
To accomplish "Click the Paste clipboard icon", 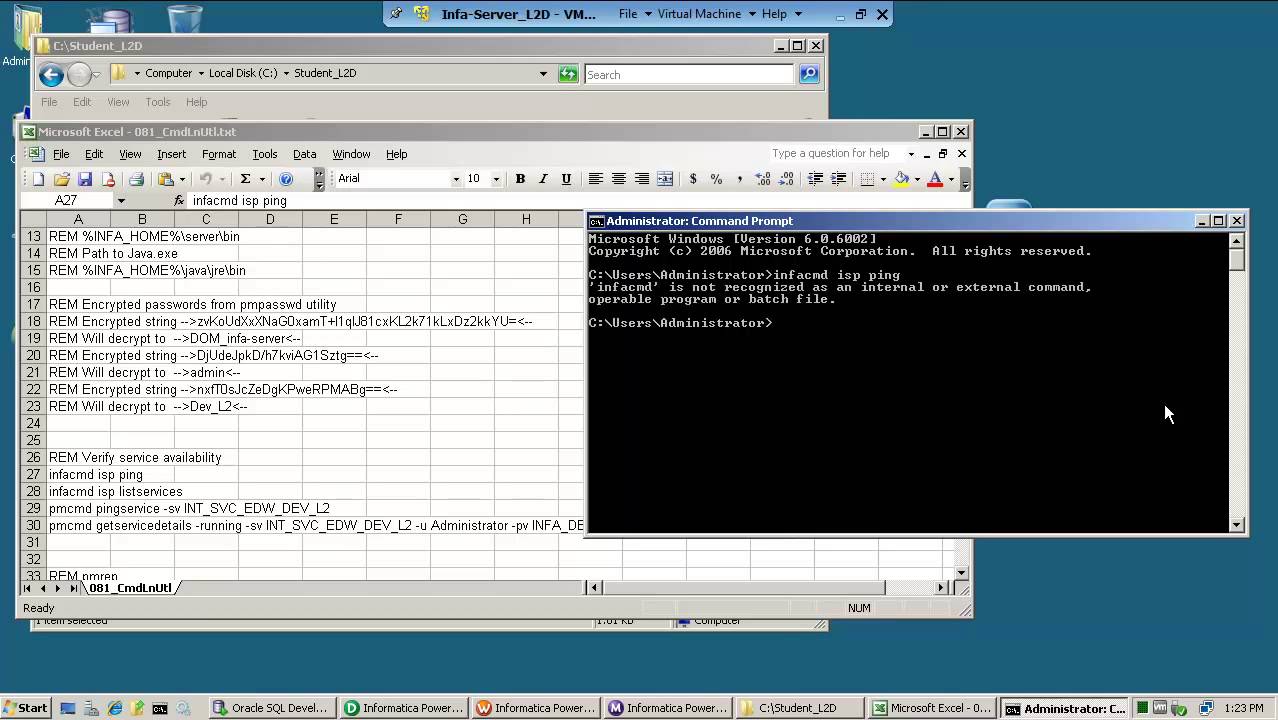I will click(166, 179).
